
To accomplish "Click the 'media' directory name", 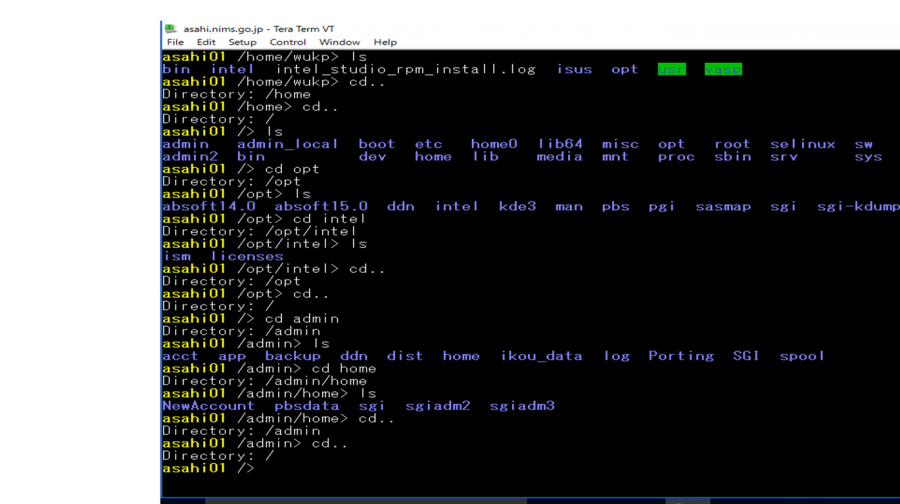I will [560, 157].
